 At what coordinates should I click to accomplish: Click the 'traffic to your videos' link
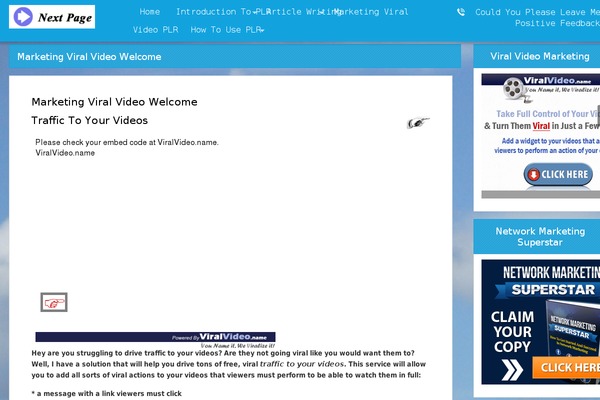(x=301, y=364)
